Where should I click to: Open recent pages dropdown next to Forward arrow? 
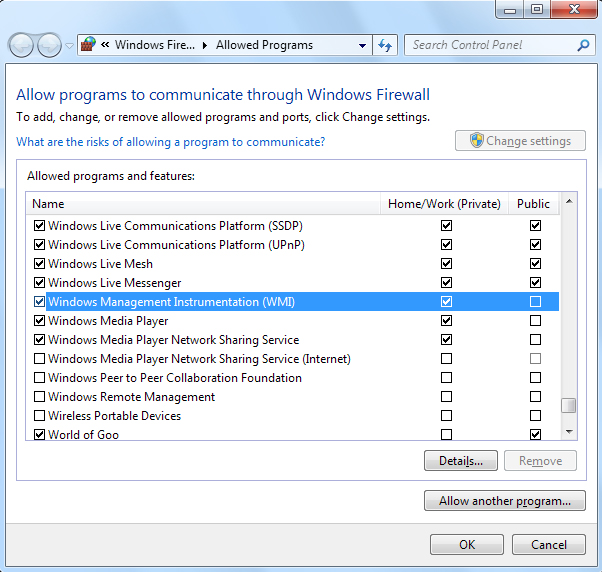coord(69,46)
